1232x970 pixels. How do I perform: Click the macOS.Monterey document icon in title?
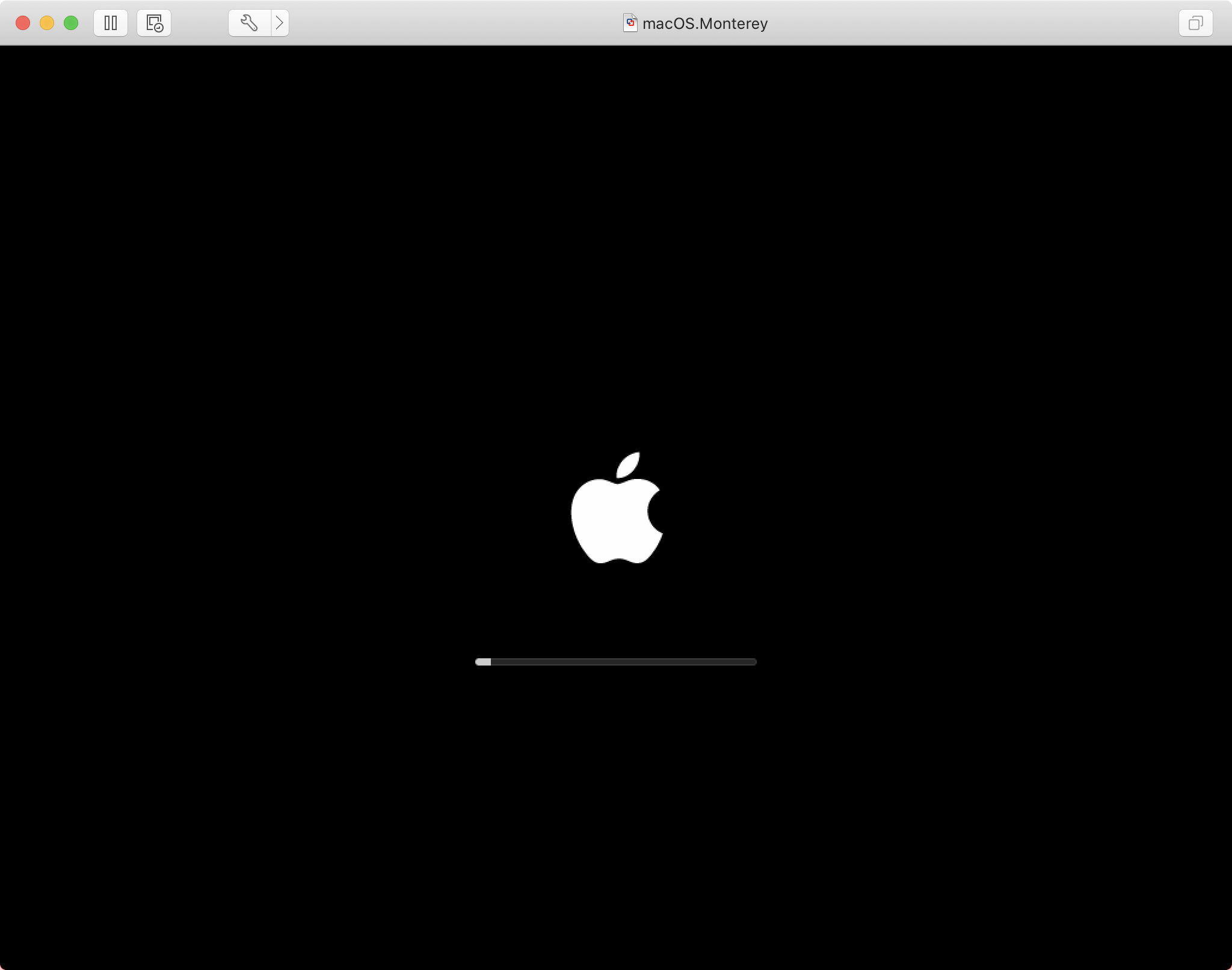pos(630,23)
